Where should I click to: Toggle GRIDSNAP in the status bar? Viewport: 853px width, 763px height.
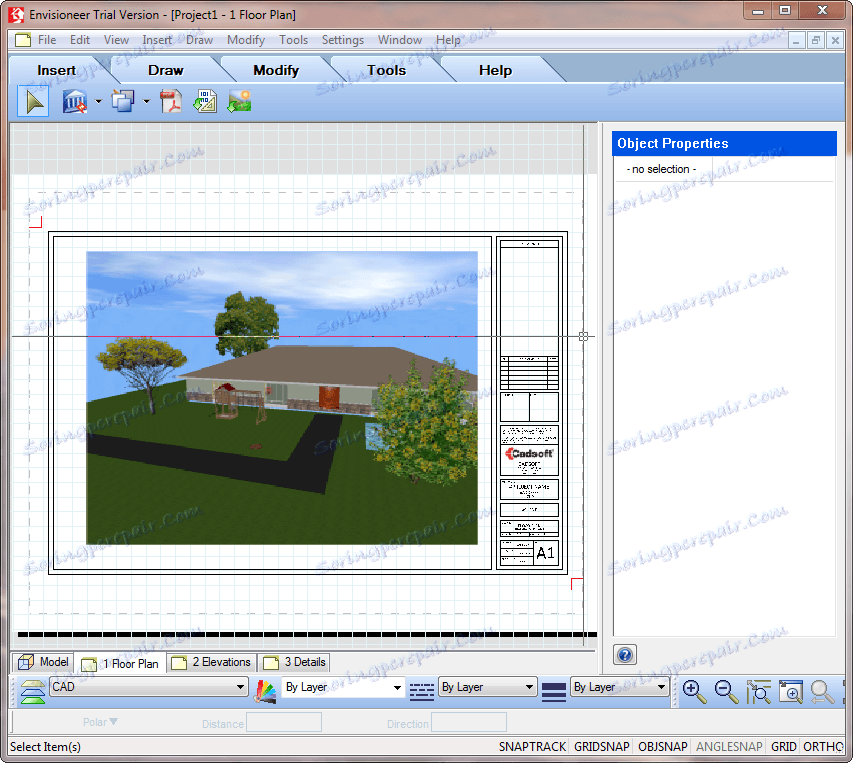[x=601, y=747]
